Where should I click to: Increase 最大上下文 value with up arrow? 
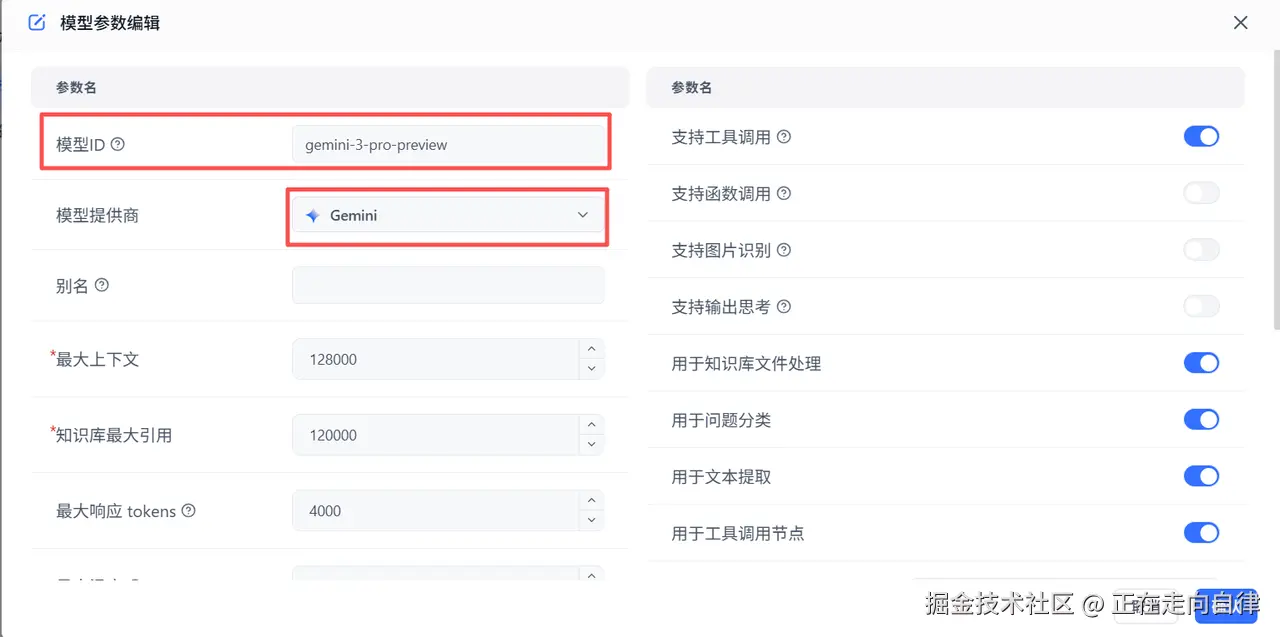click(x=591, y=349)
